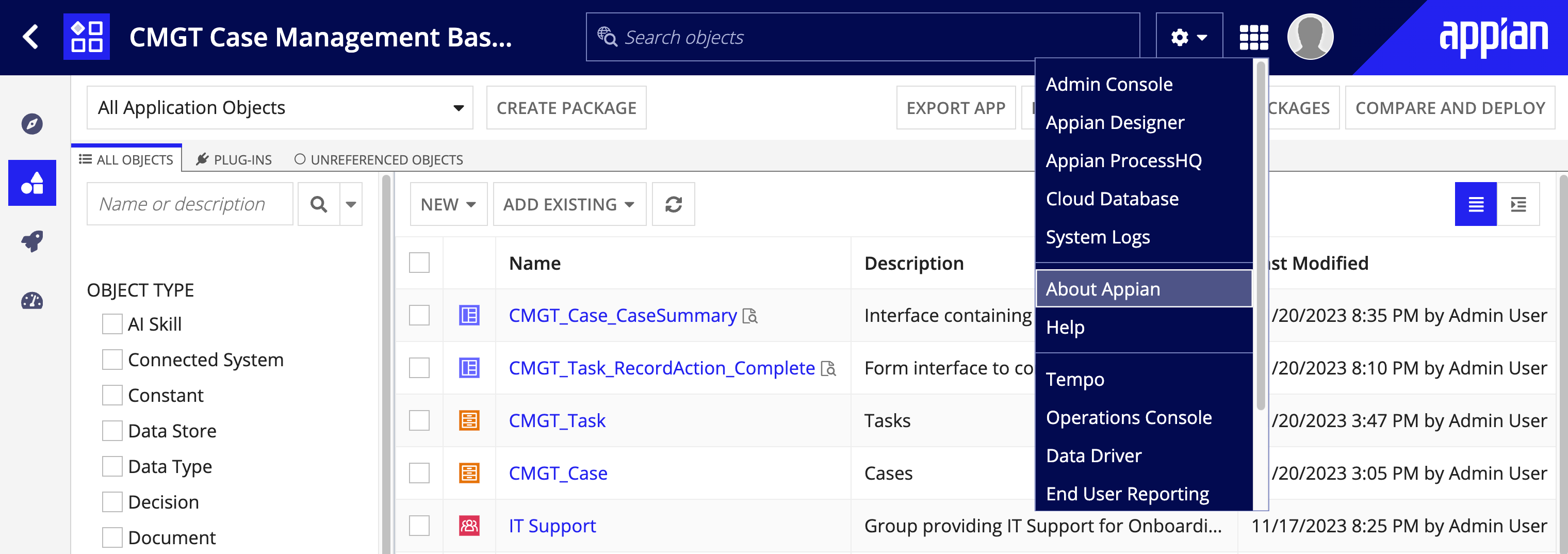Click COMPARE AND DEPLOY button
This screenshot has width=1568, height=554.
(x=1450, y=108)
